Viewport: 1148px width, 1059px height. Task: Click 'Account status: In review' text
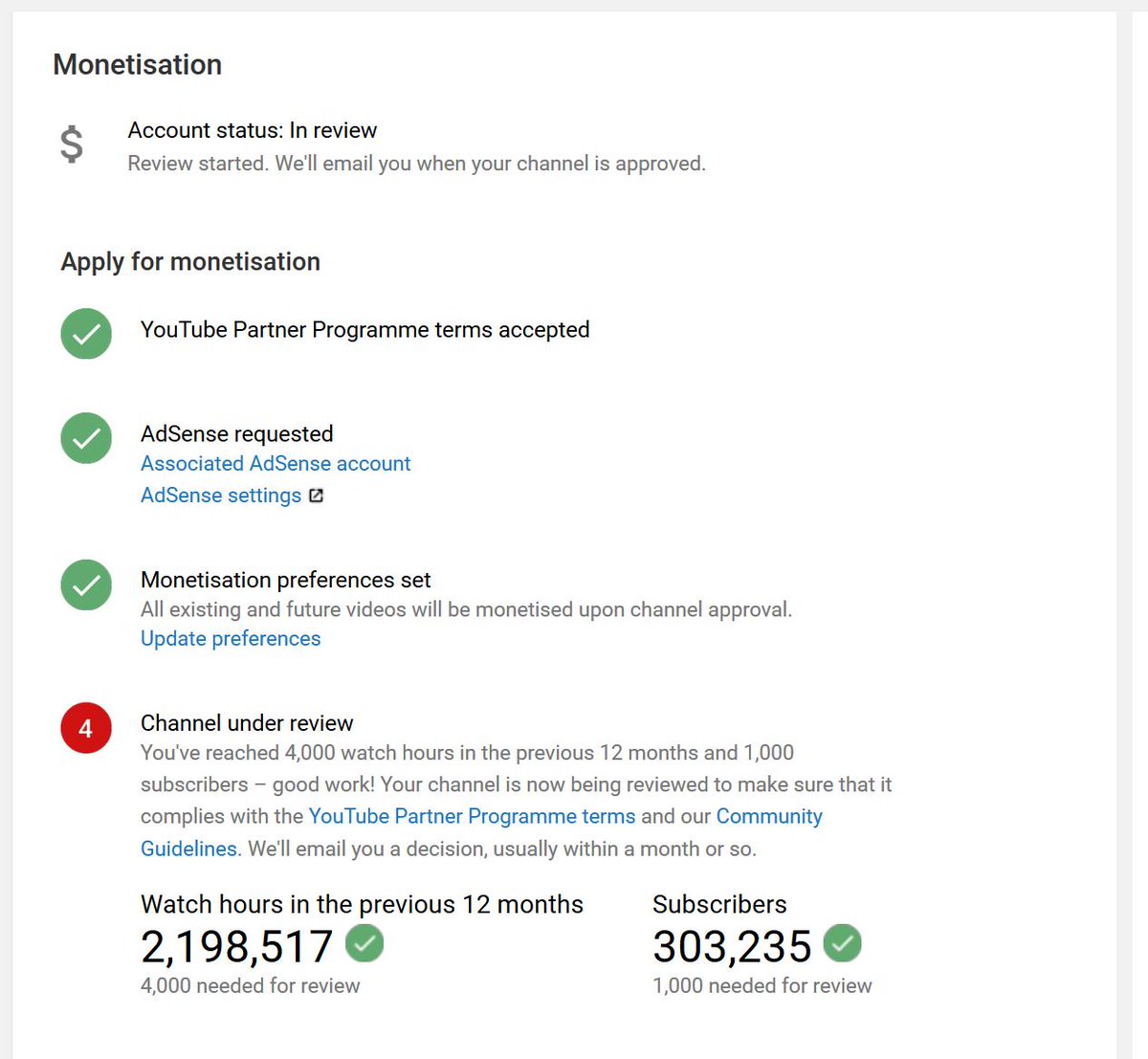click(253, 130)
